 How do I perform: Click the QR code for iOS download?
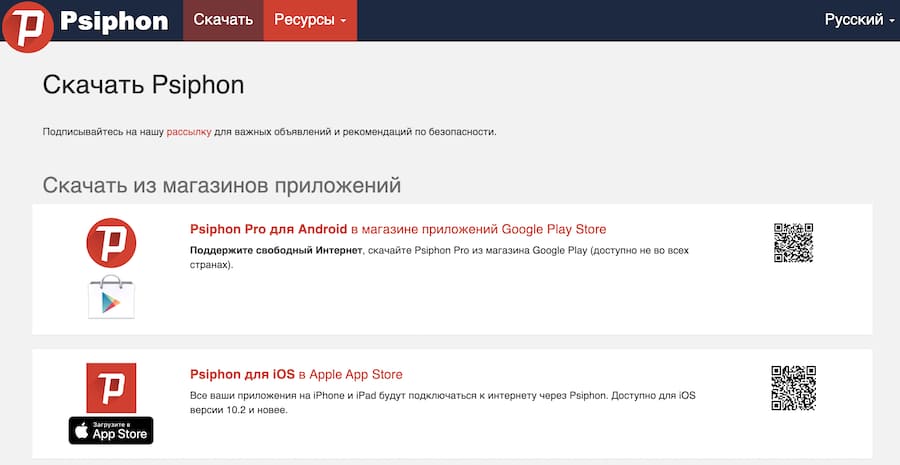point(793,388)
